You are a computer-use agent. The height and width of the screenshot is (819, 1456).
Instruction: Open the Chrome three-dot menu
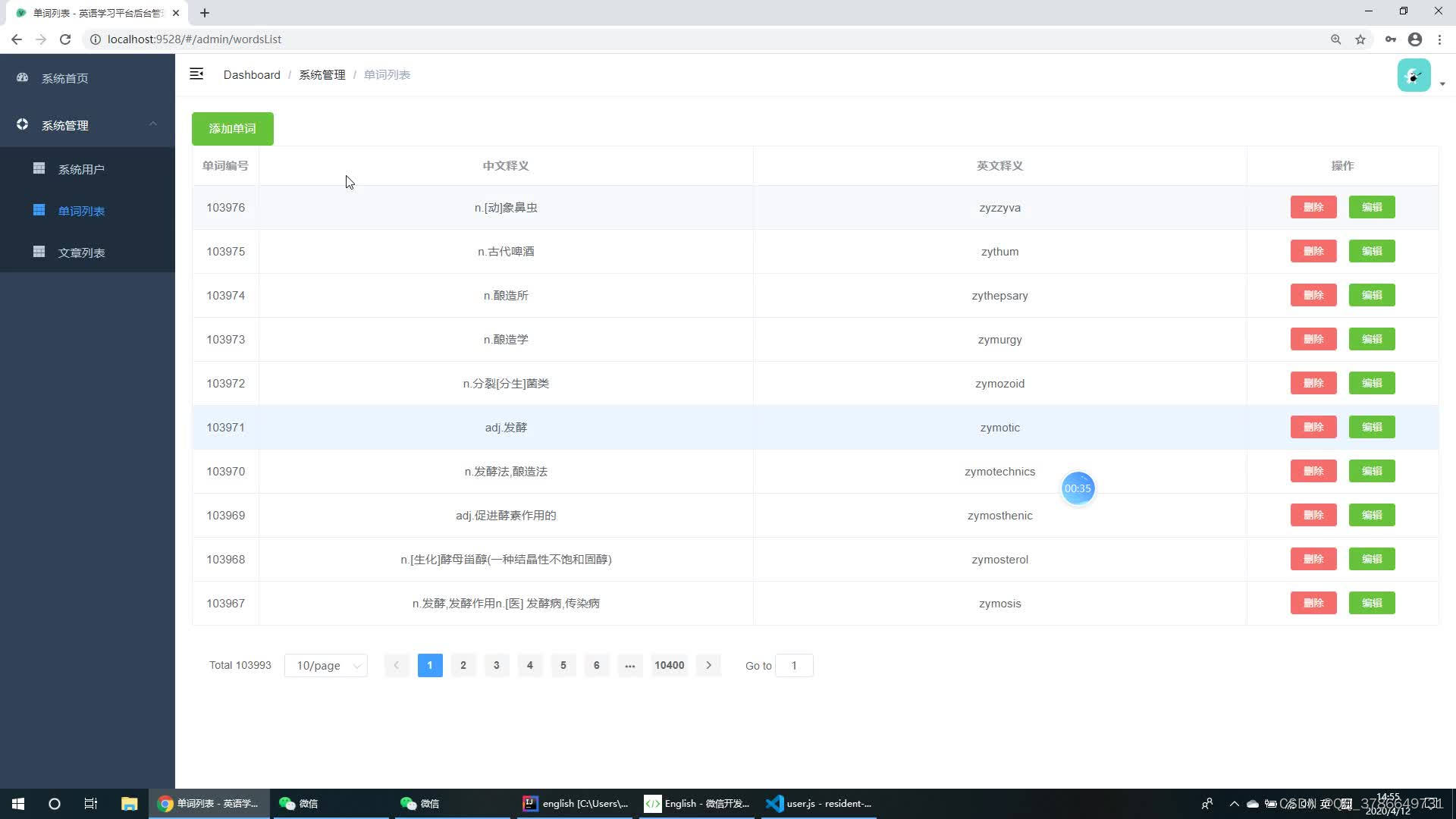point(1439,39)
